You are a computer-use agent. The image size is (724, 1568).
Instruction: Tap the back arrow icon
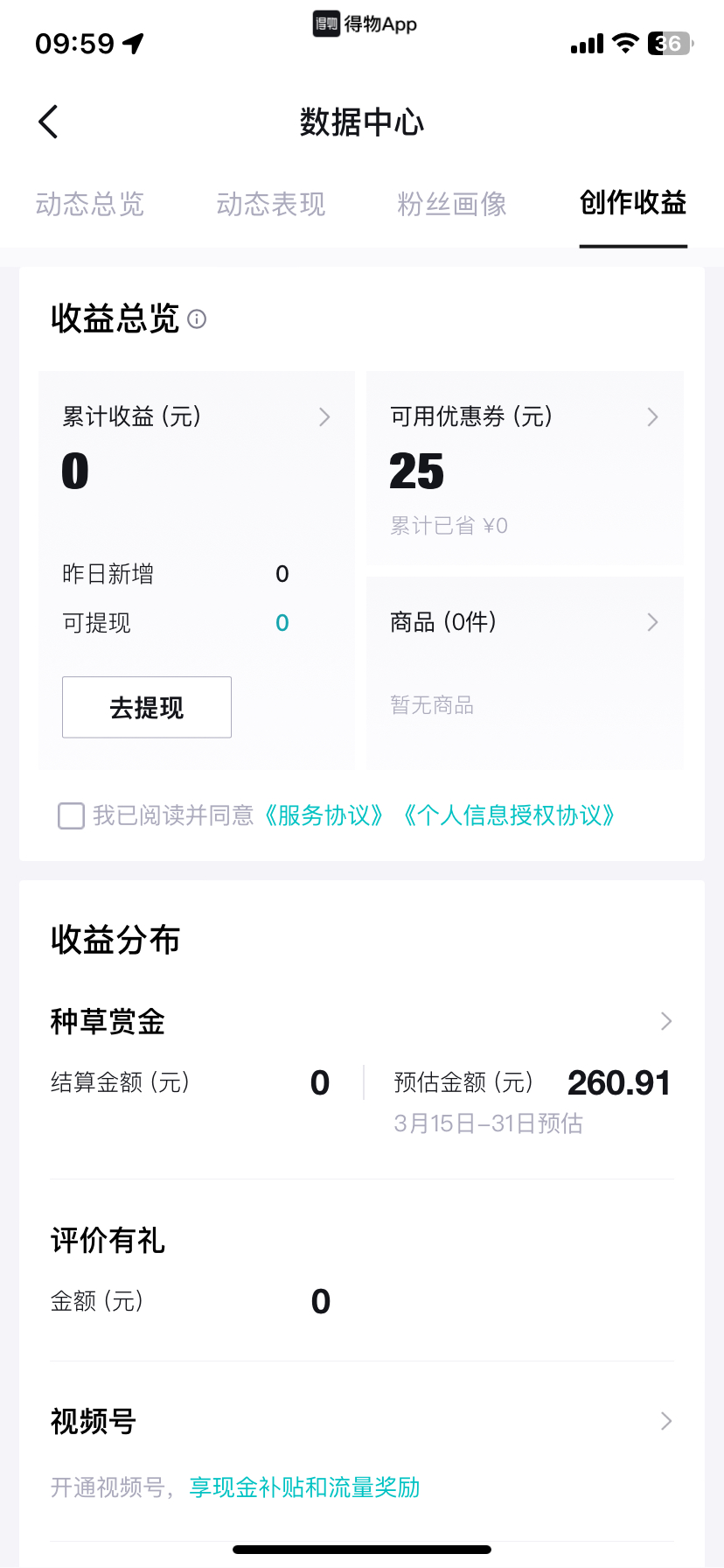pos(49,122)
